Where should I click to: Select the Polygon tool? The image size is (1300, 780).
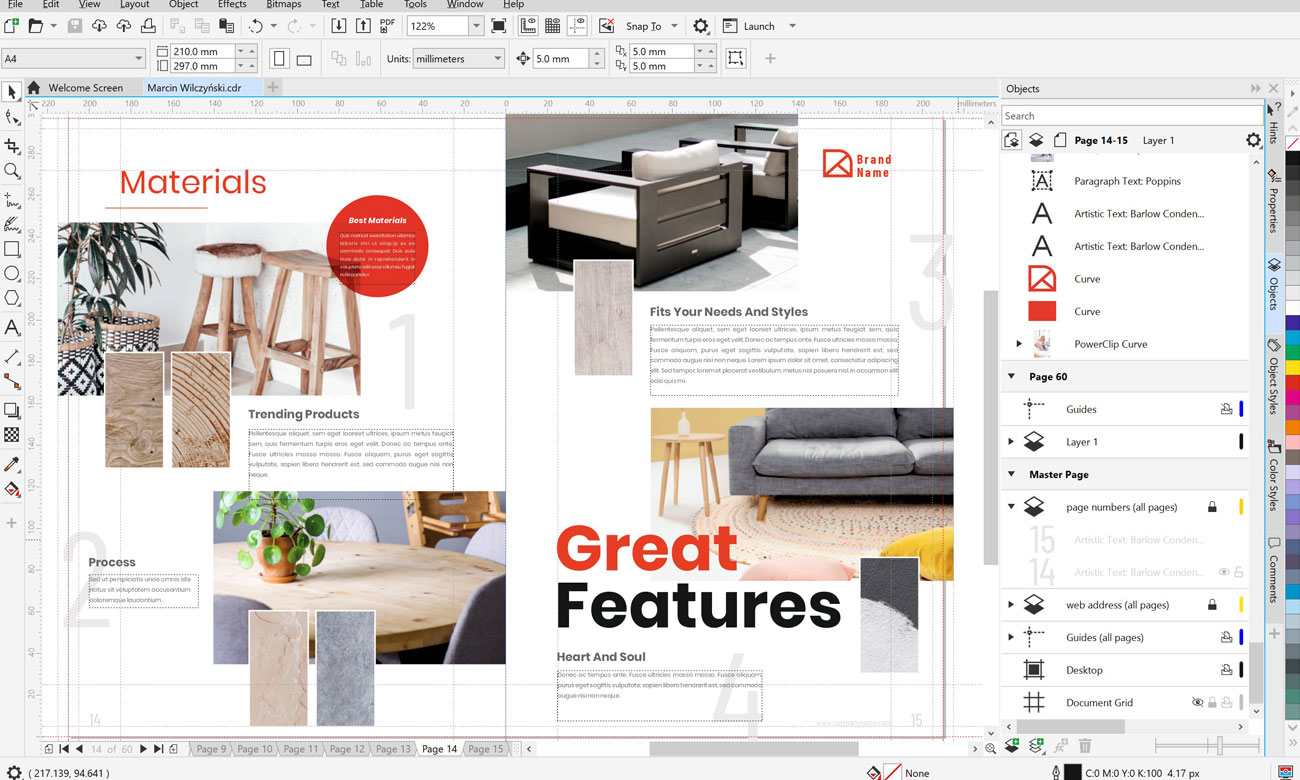[x=12, y=298]
